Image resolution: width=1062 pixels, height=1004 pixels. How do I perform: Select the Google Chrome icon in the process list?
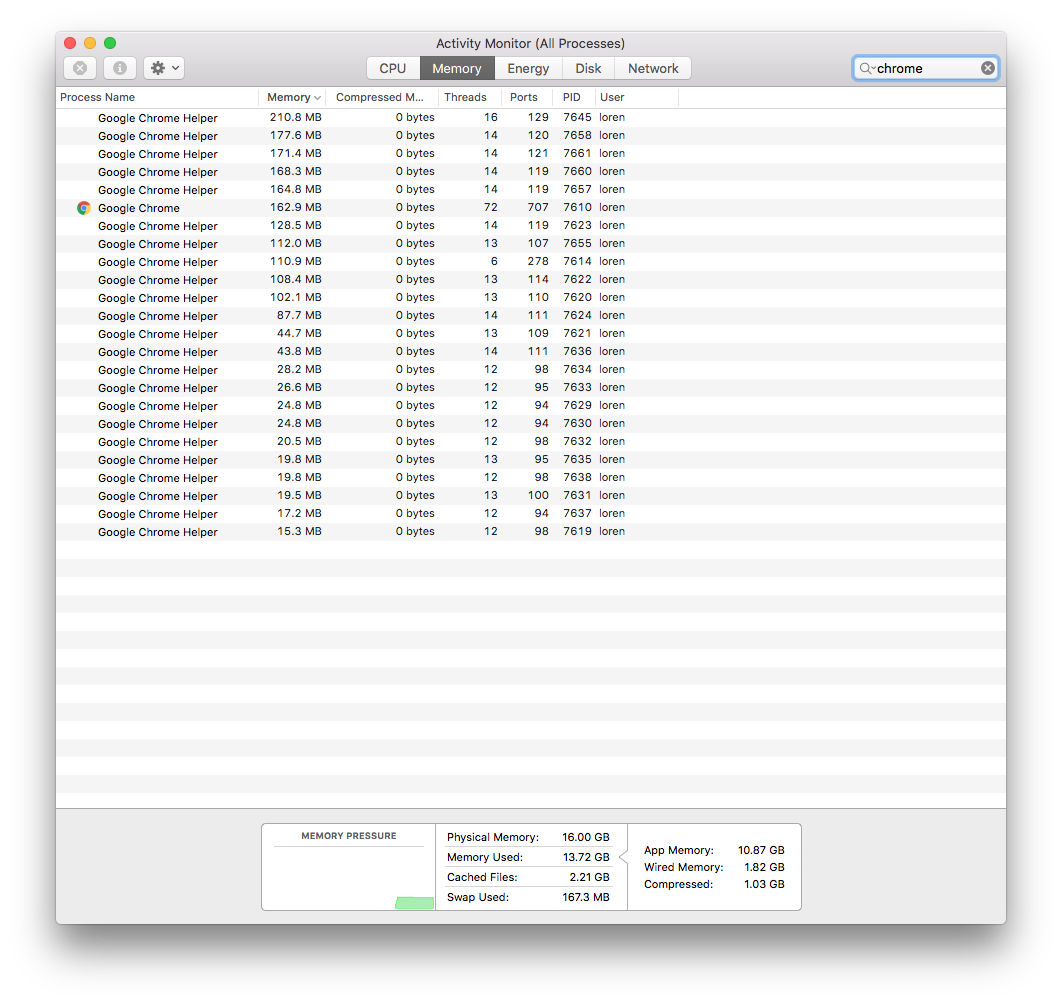pos(84,208)
